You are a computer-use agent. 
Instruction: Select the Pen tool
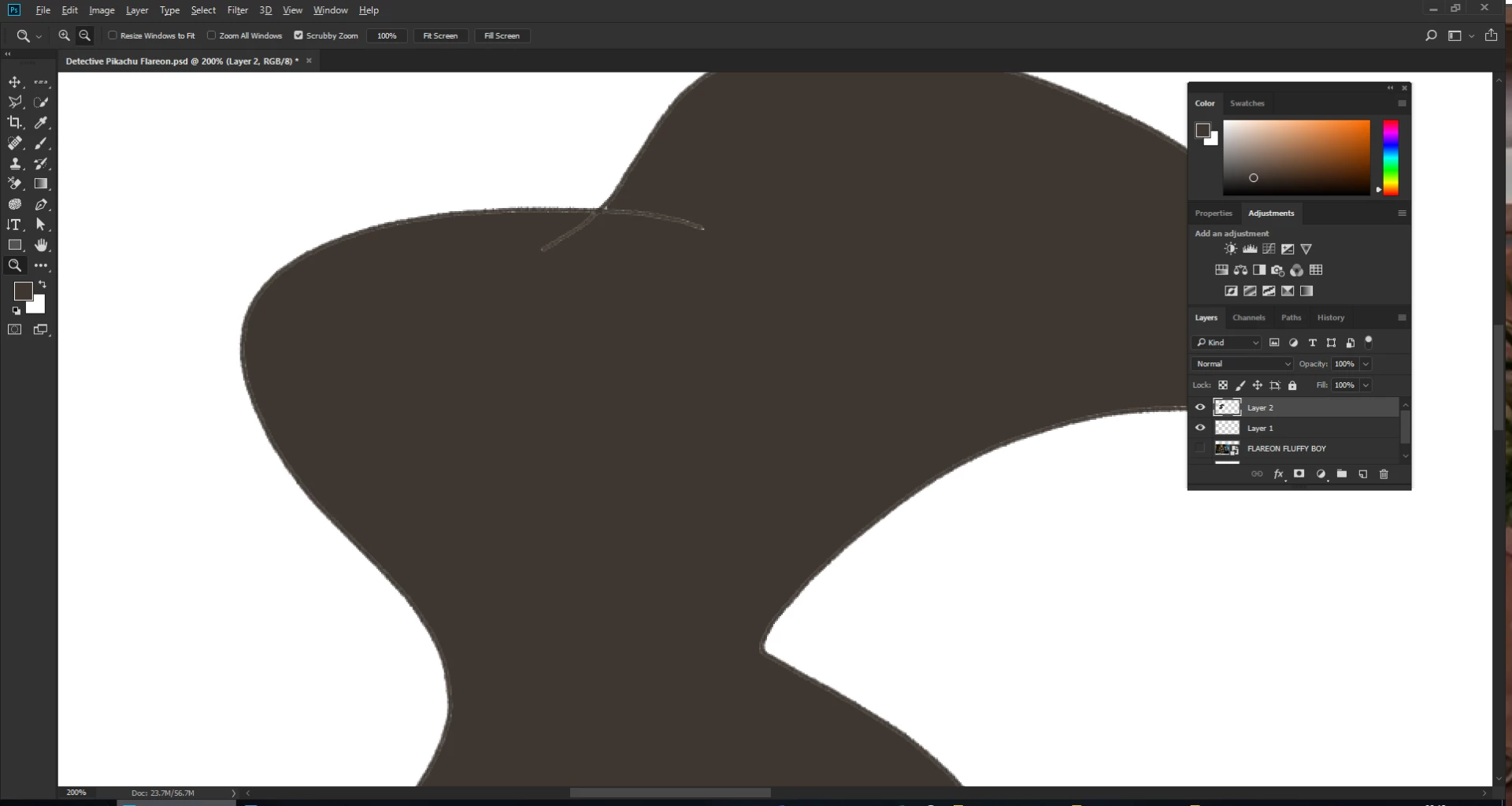click(41, 204)
